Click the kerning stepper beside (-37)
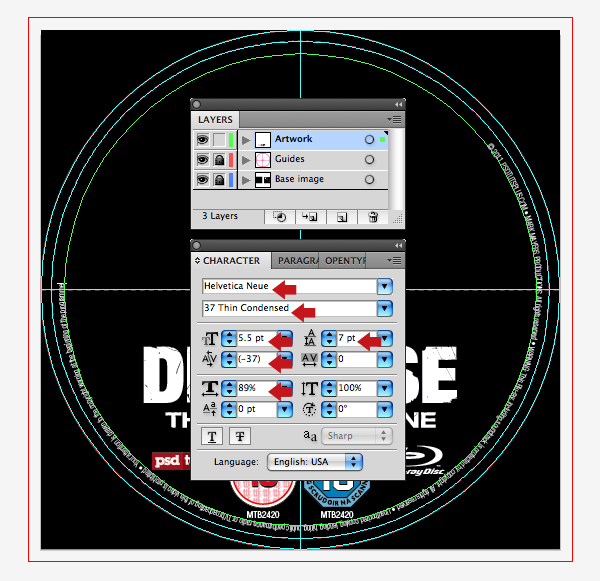600x581 pixels. point(229,359)
